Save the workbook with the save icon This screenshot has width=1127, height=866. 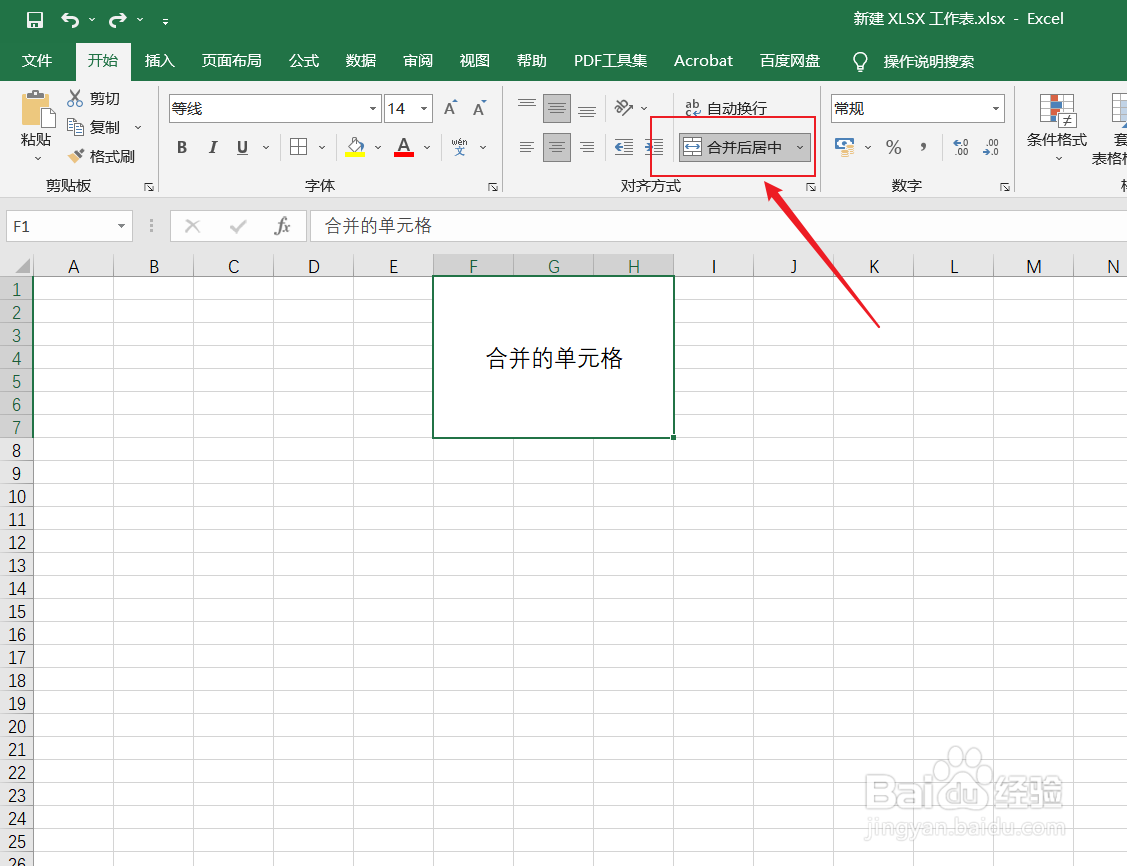34,20
